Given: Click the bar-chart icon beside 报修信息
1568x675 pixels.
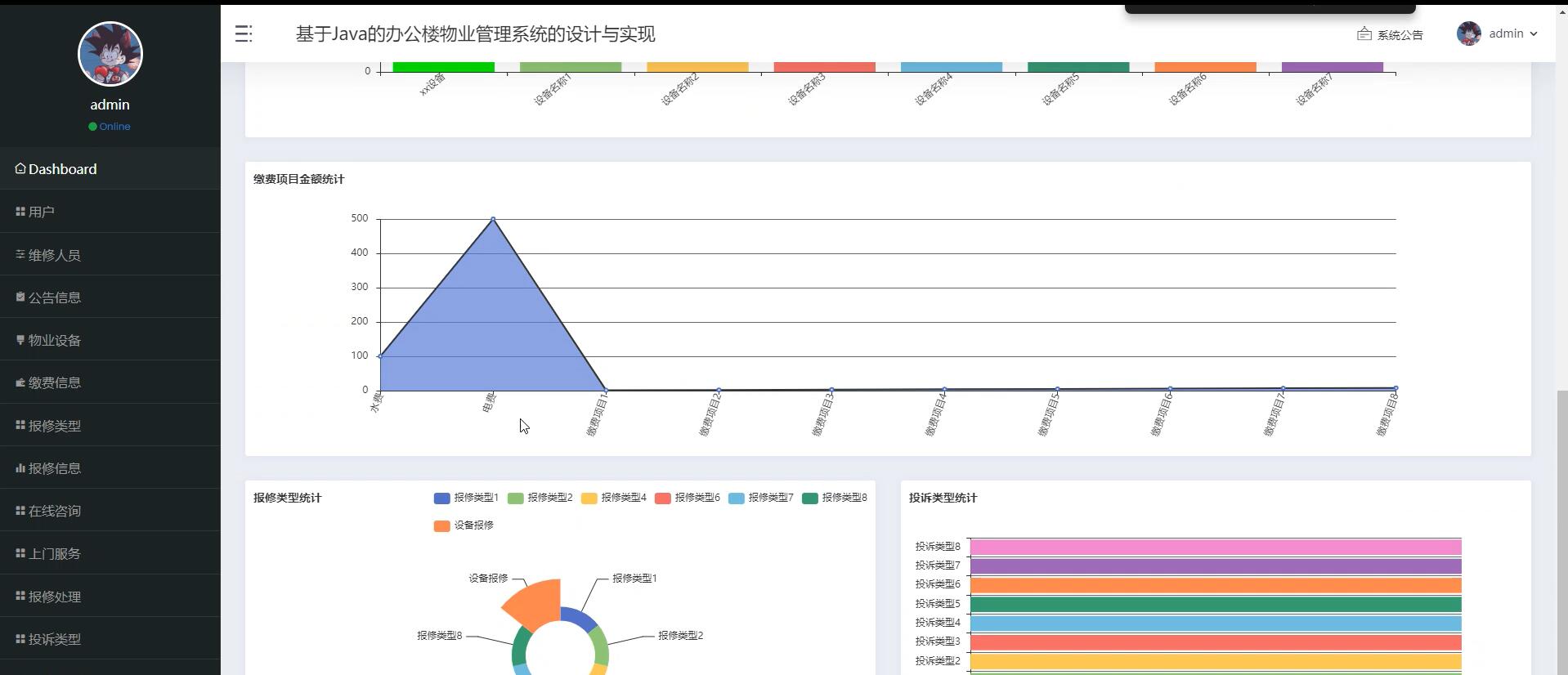Looking at the screenshot, I should click(20, 468).
